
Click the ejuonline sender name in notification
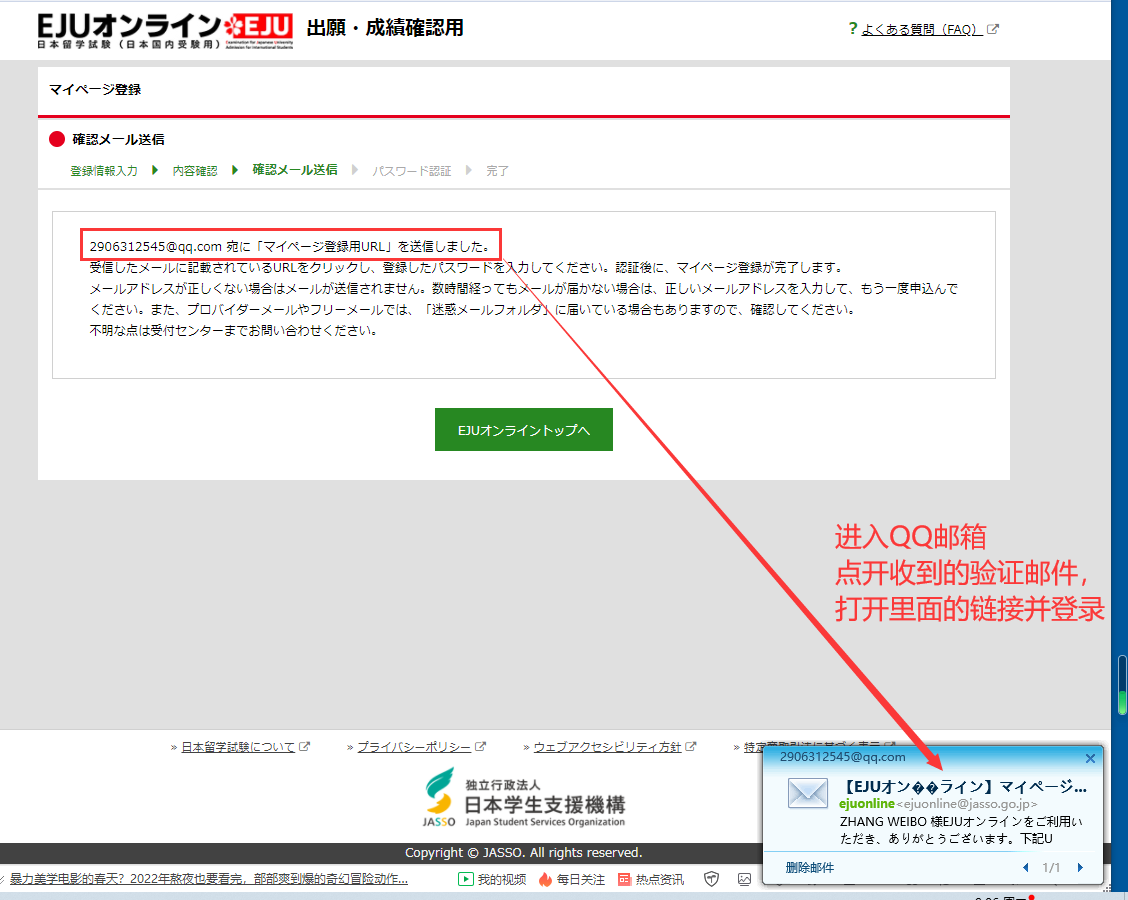[x=867, y=804]
